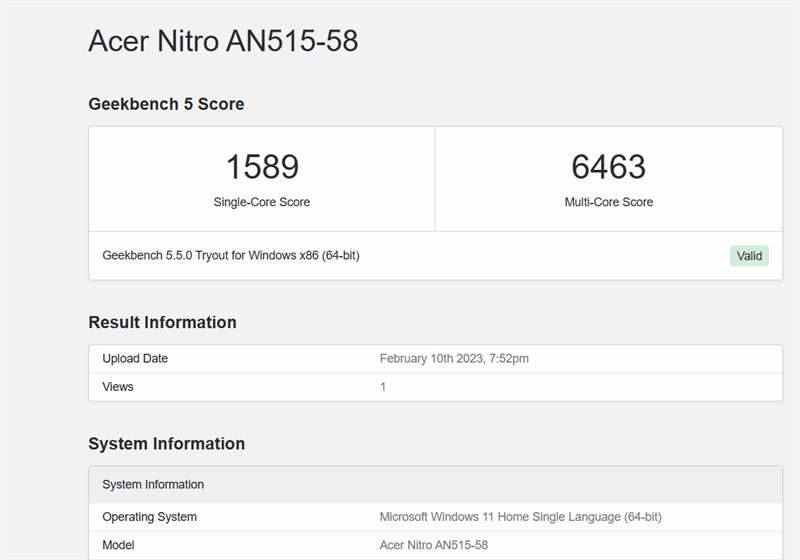
Task: Click the single-core score 1589
Action: (262, 167)
